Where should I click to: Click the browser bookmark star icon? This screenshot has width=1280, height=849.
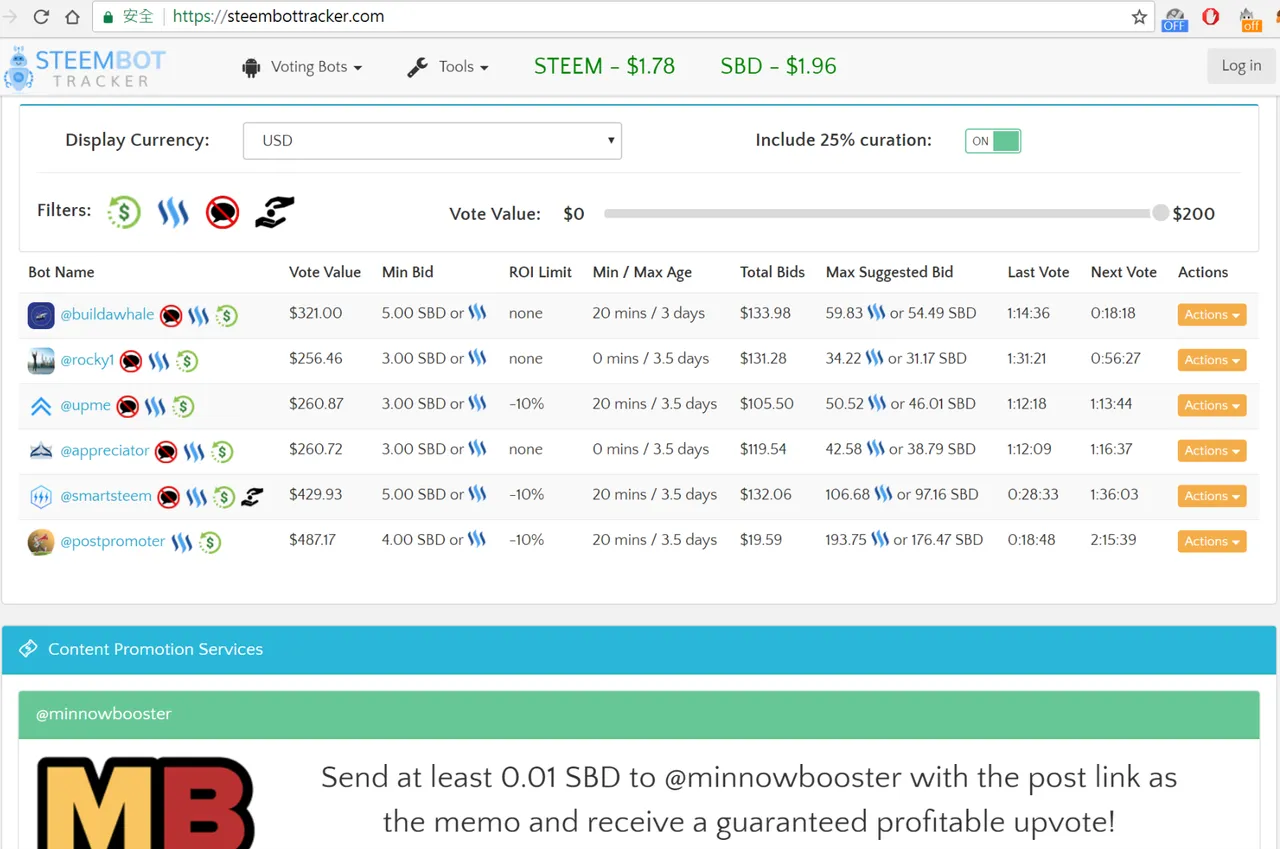coord(1139,17)
